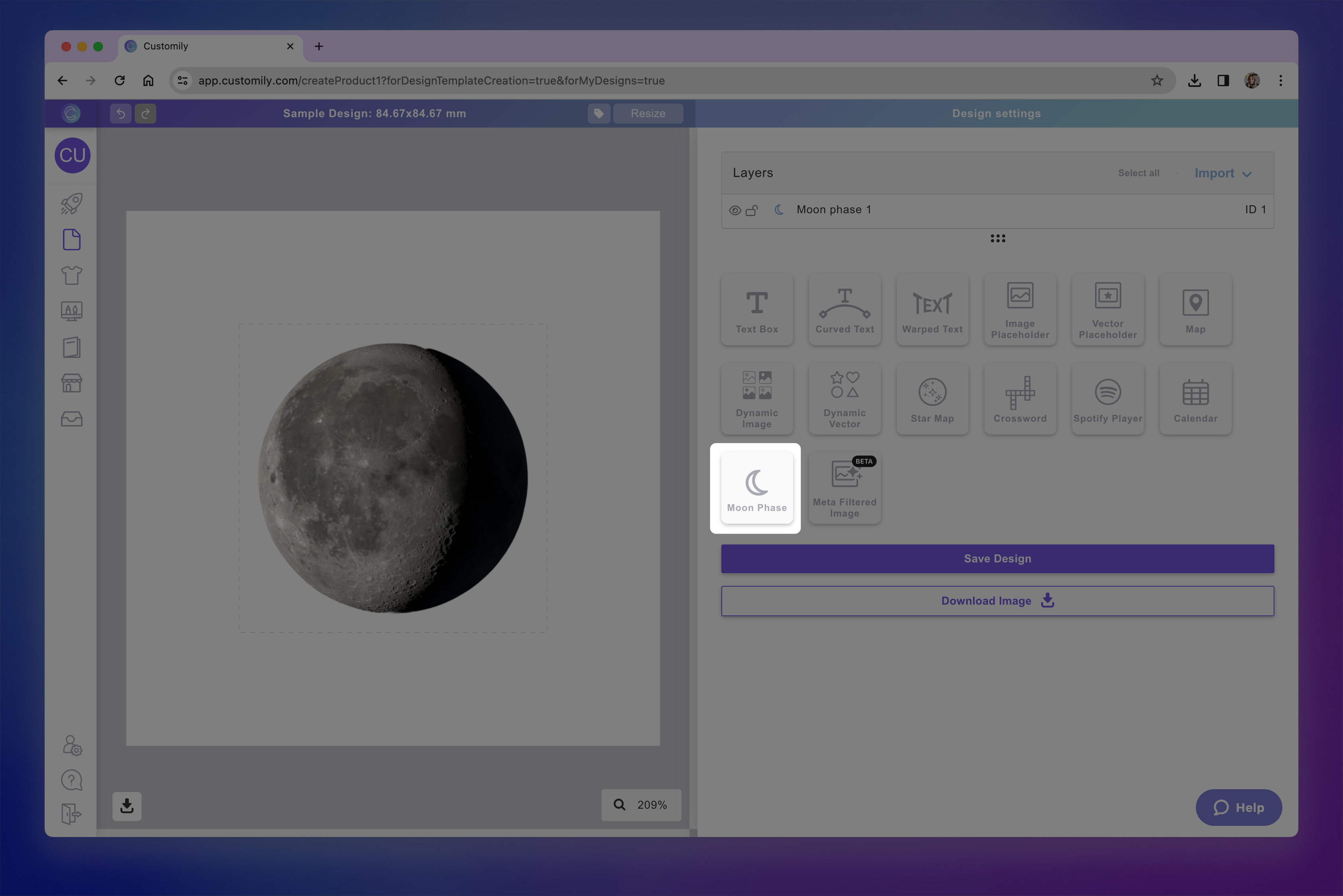Select the highlighted Moon Phase element
The width and height of the screenshot is (1343, 896).
757,487
